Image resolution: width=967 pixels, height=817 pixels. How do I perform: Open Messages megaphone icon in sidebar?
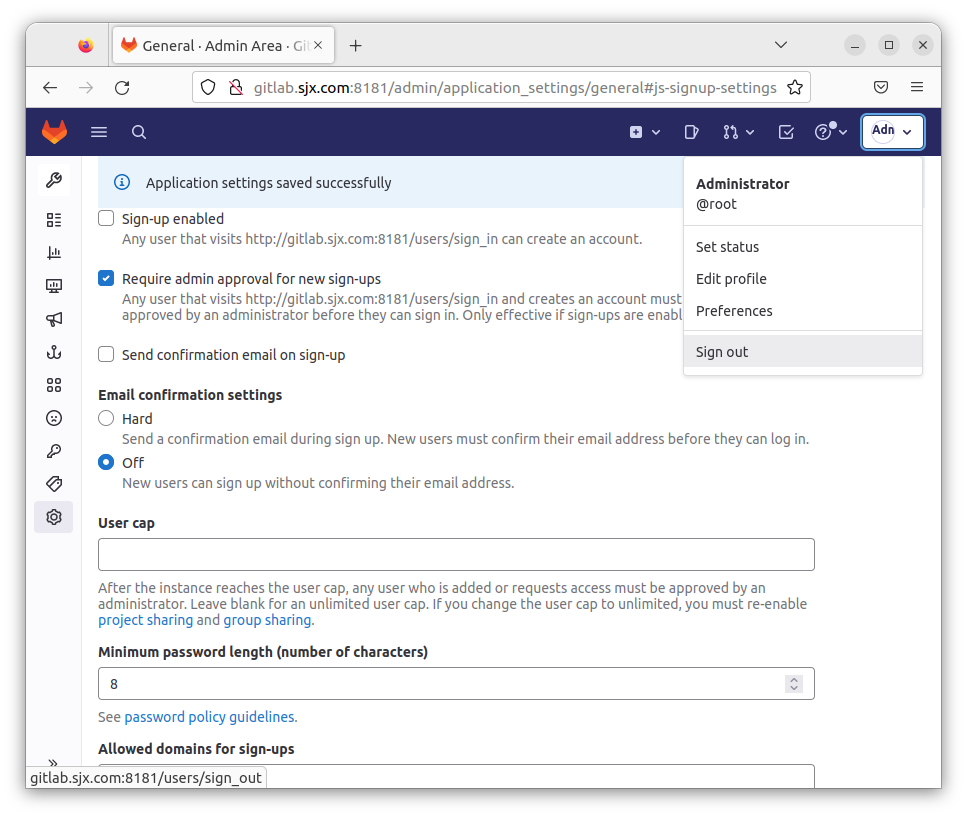click(54, 319)
